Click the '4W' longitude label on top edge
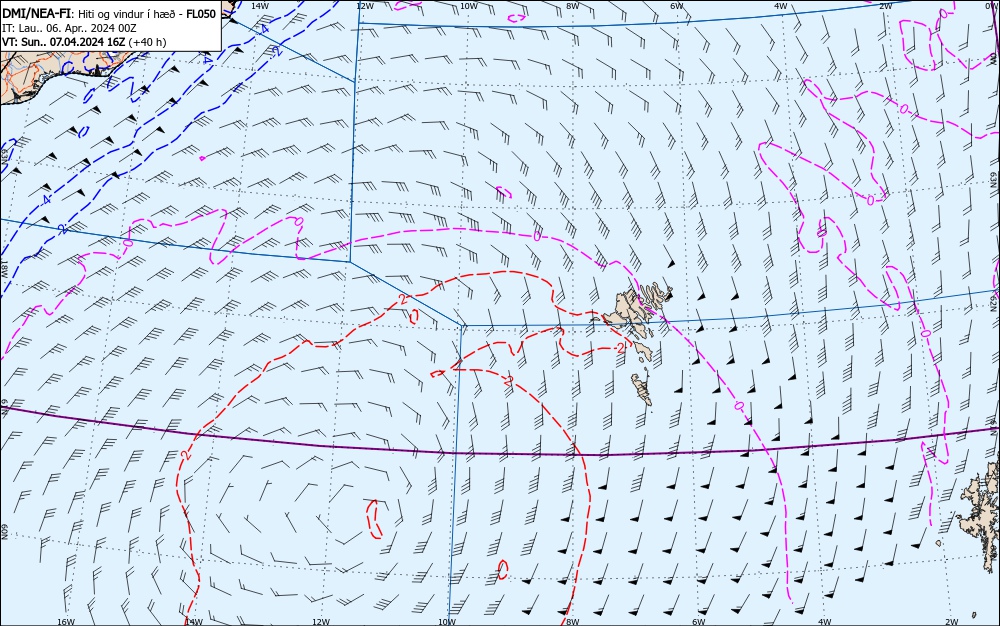The image size is (1000, 626). pos(781,6)
